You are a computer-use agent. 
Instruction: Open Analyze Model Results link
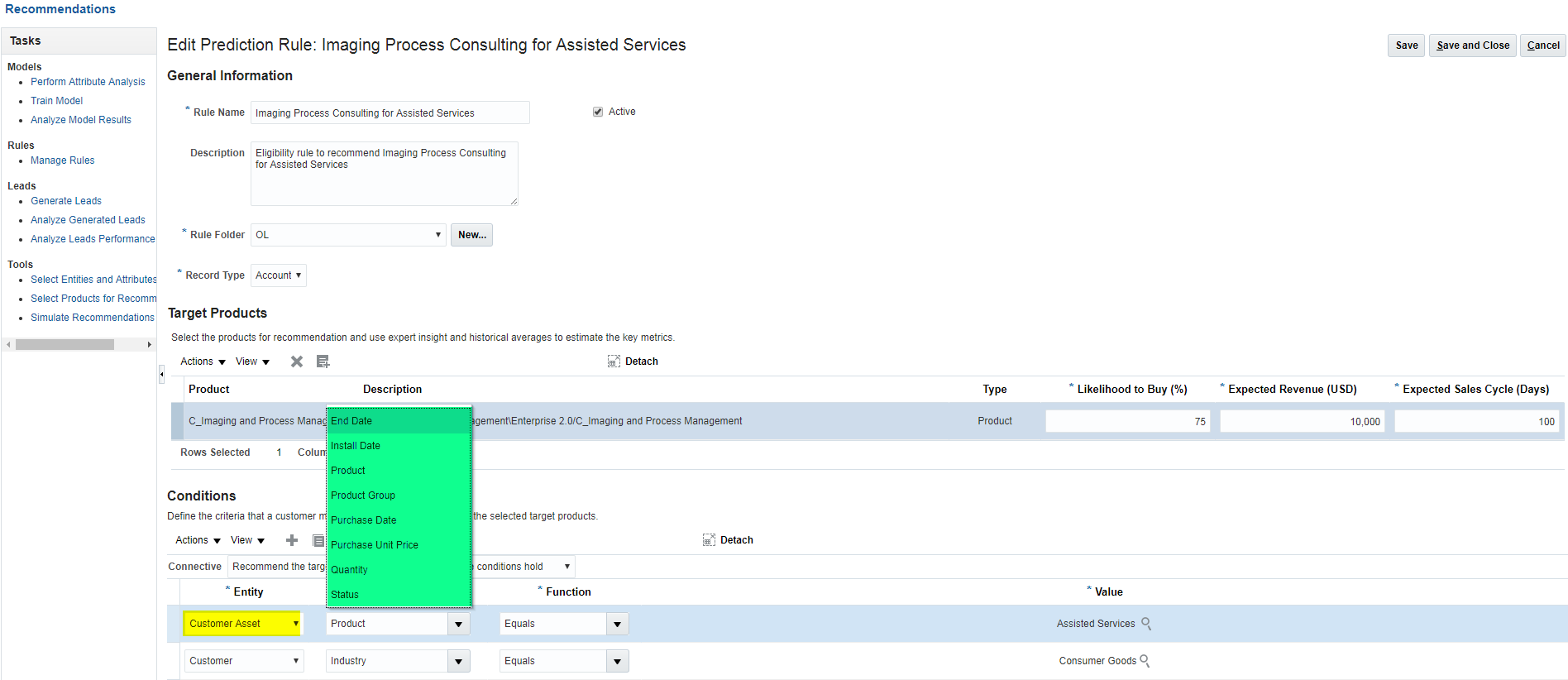81,120
